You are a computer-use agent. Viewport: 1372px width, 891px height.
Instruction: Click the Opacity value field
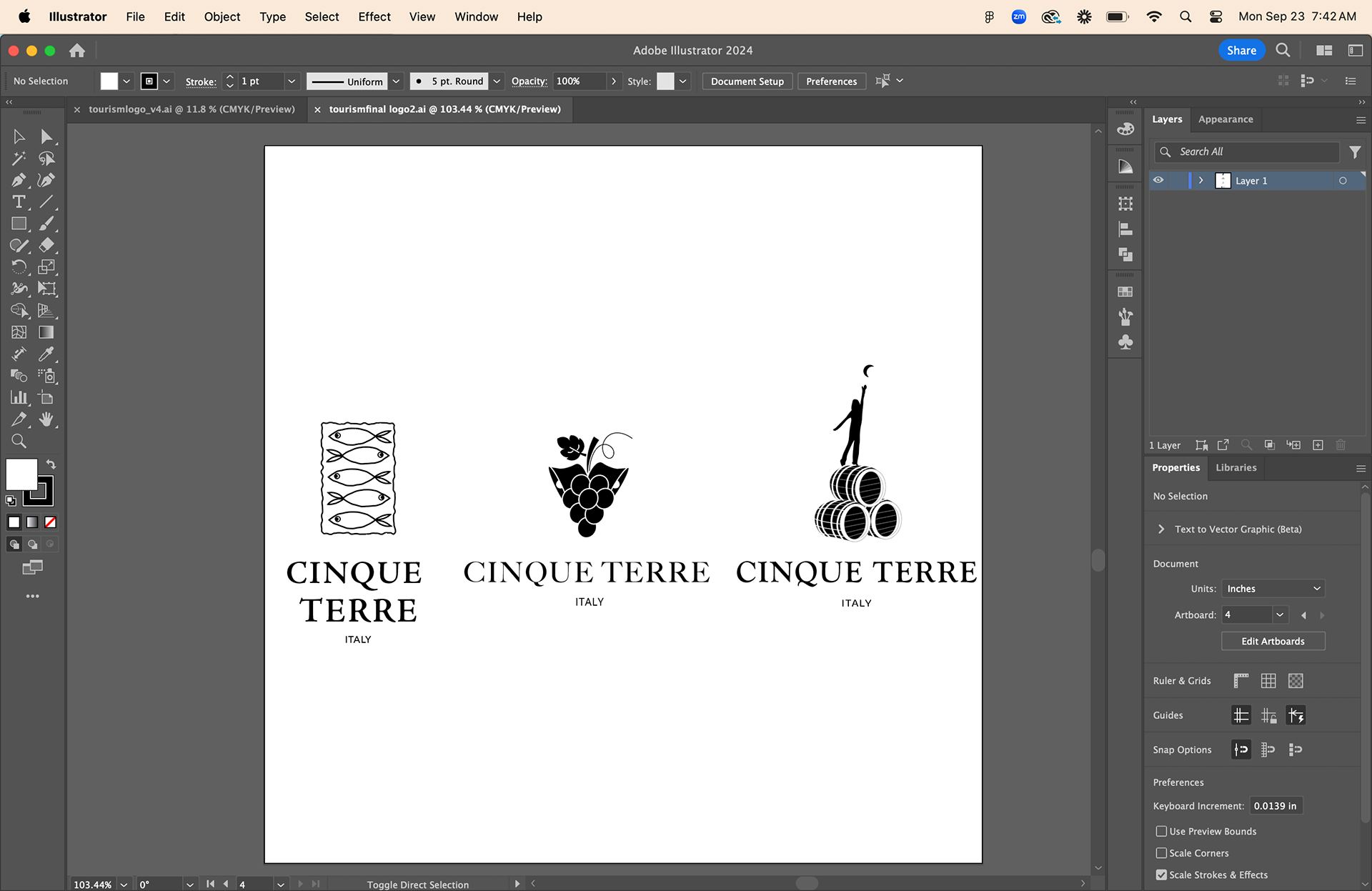(579, 81)
